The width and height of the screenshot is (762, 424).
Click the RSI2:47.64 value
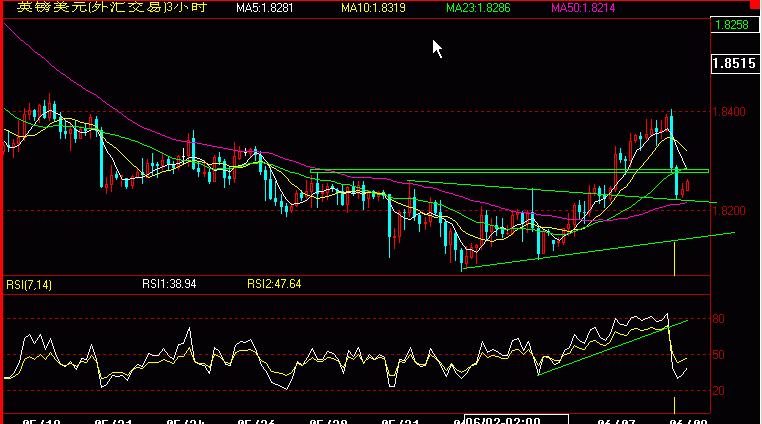(274, 284)
